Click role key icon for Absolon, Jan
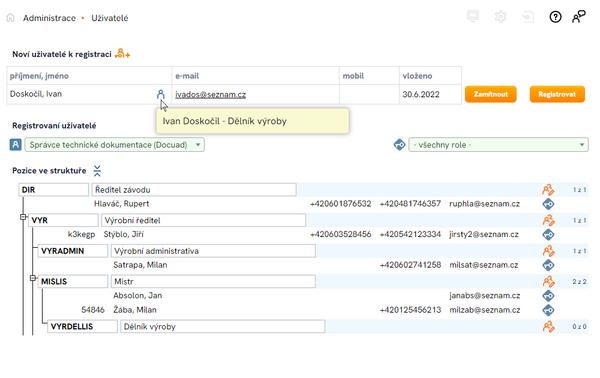600x378 pixels. click(x=548, y=296)
